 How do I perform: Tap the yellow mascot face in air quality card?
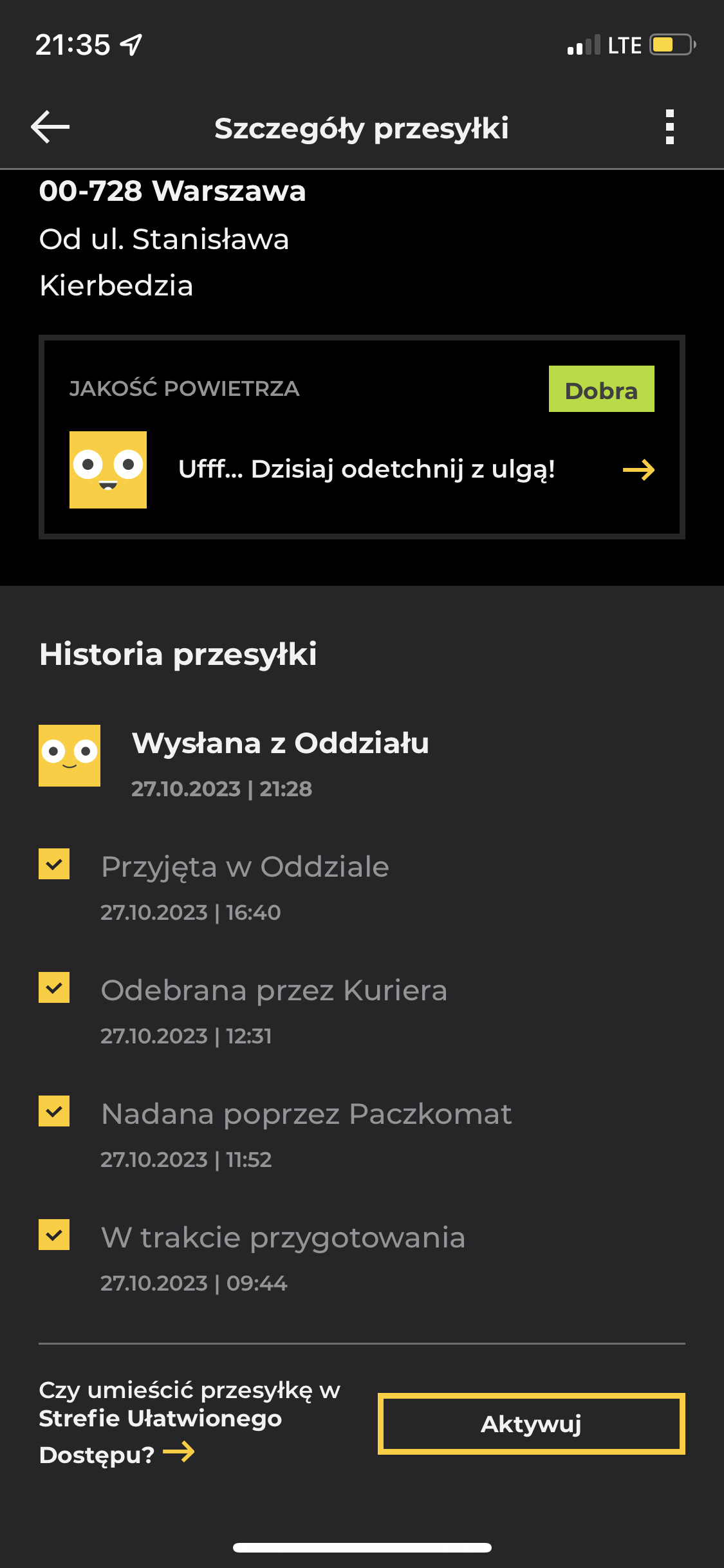[x=108, y=470]
